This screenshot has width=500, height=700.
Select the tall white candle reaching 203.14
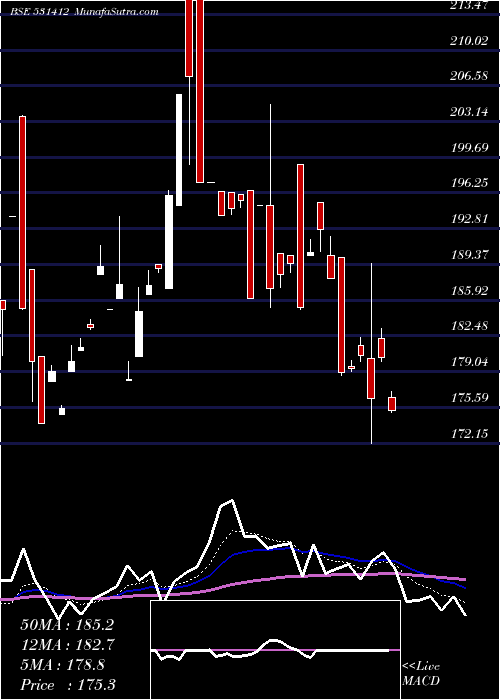tap(179, 150)
